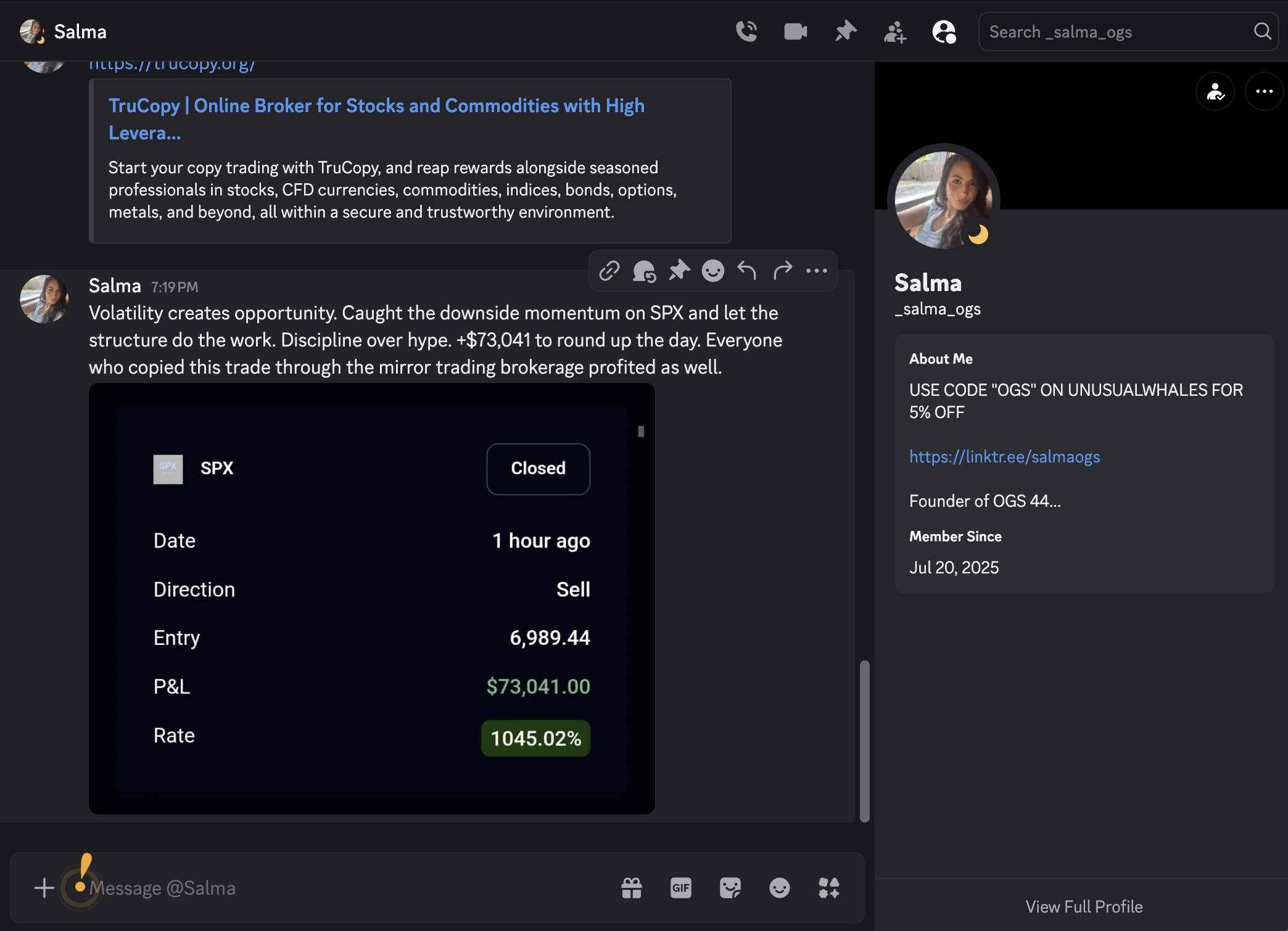1288x931 pixels.
Task: Open more options for Salma's message
Action: 816,271
